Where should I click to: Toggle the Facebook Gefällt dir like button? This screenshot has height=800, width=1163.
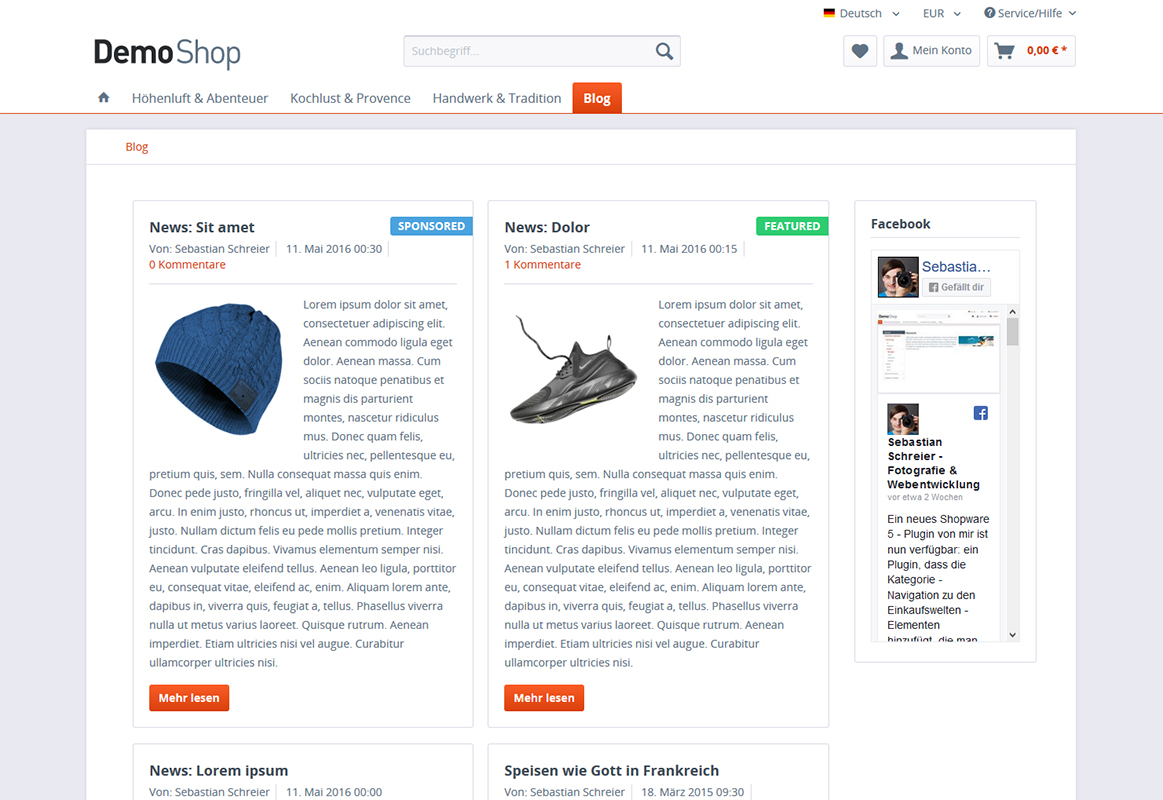click(956, 287)
